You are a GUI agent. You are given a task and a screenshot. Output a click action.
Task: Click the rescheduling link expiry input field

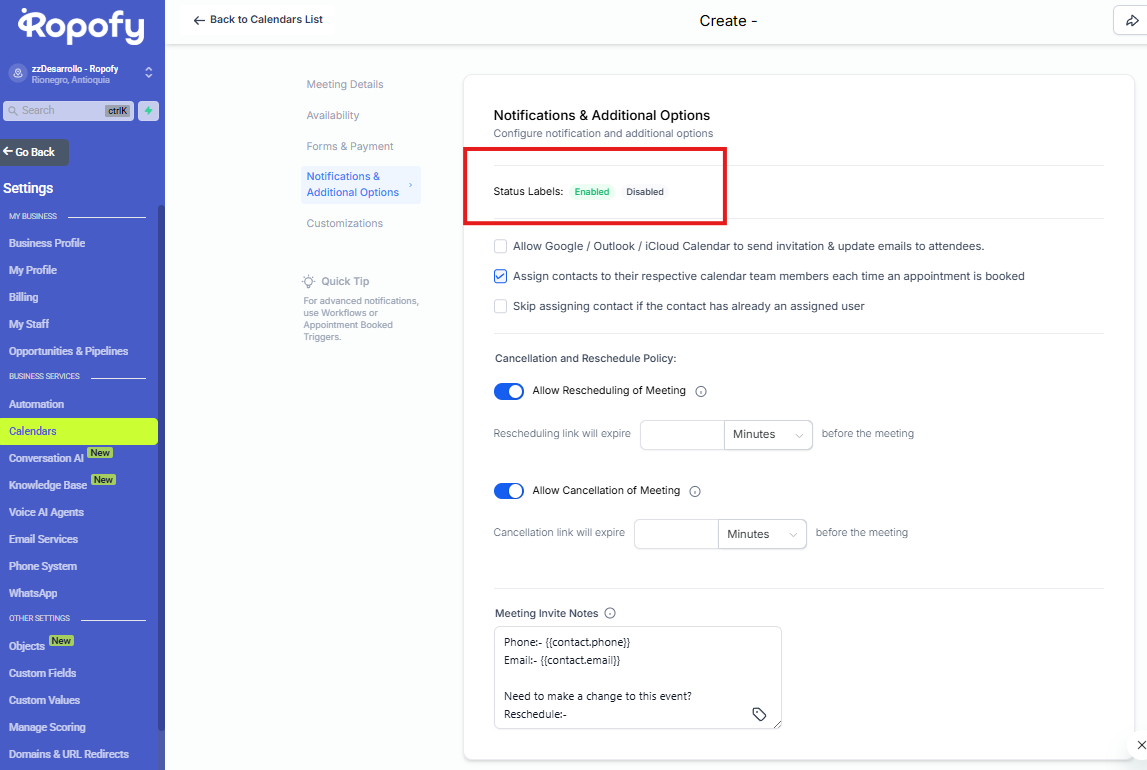pyautogui.click(x=682, y=435)
